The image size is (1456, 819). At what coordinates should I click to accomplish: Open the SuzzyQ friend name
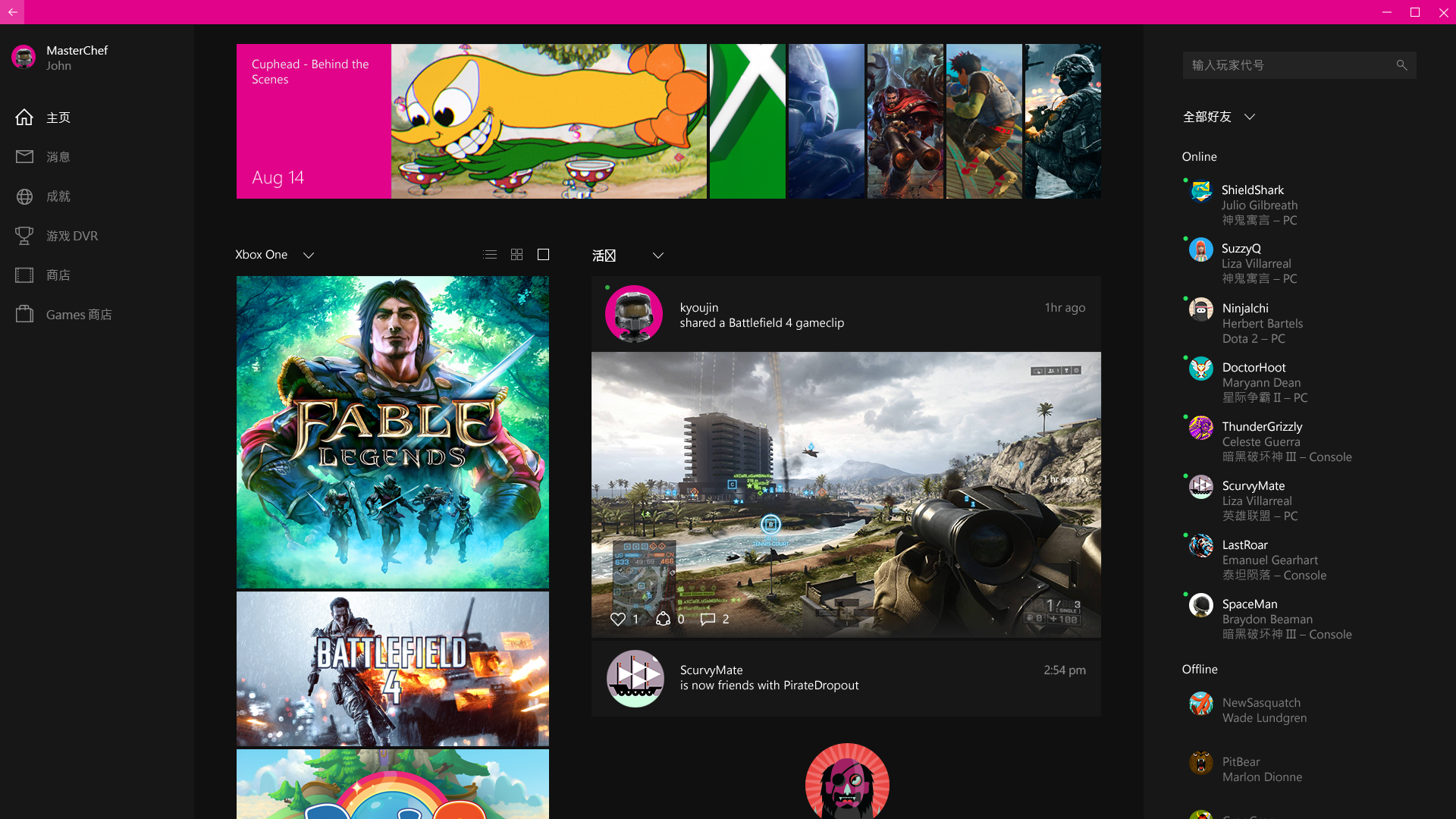click(1241, 249)
